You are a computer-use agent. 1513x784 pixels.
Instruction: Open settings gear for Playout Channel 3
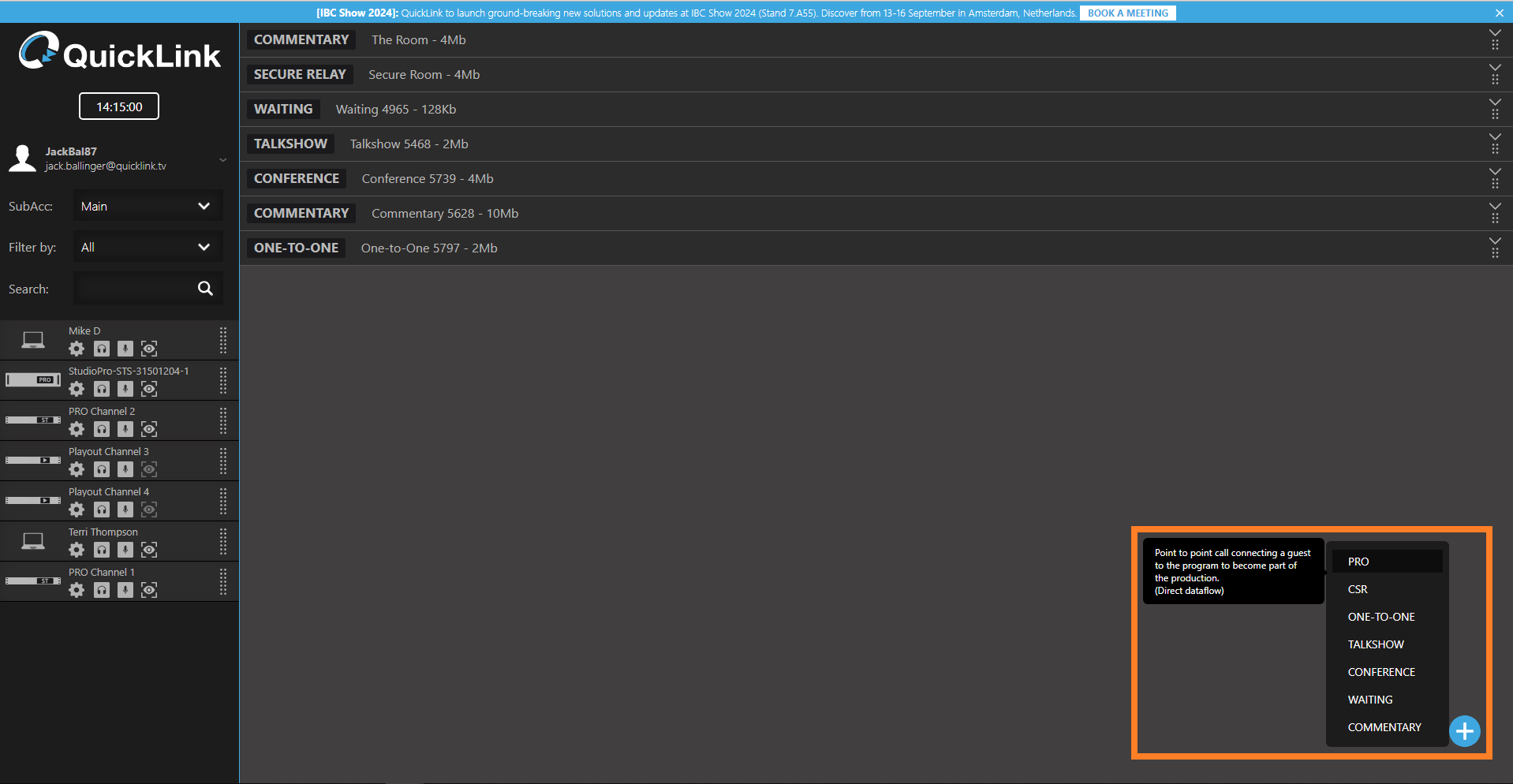(77, 469)
